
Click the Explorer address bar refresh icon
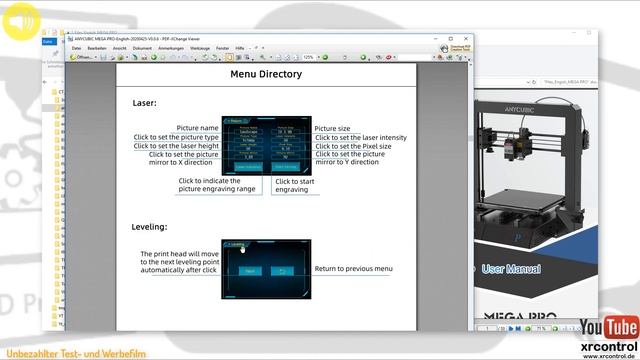534,82
